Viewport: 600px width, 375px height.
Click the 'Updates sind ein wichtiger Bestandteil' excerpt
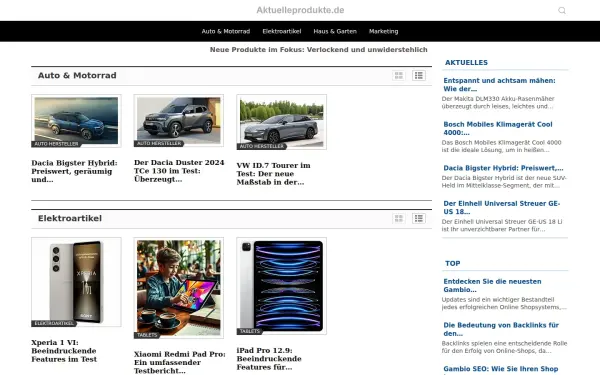(x=504, y=303)
